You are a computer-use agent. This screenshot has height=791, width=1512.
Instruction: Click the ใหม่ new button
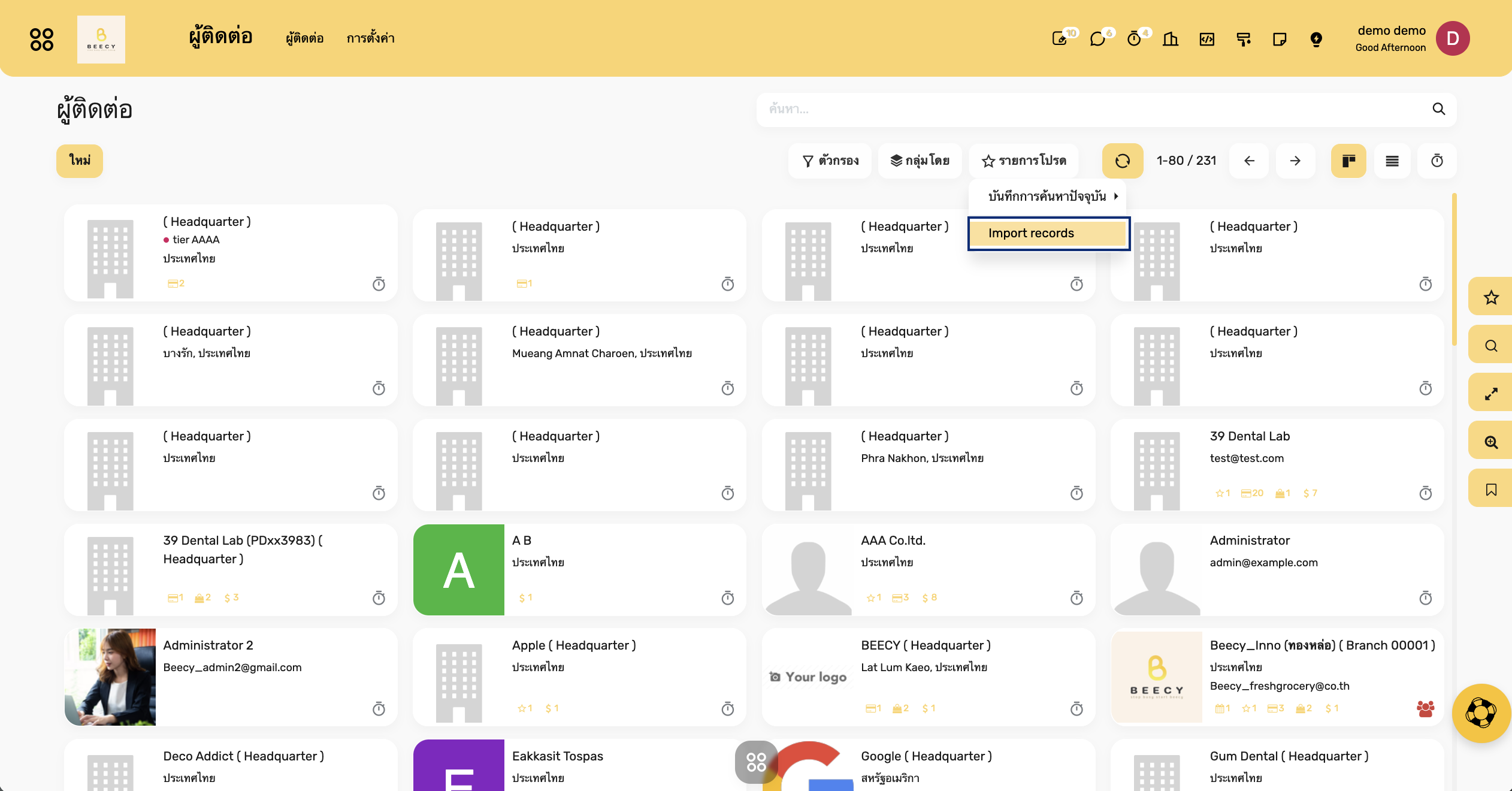click(x=80, y=161)
